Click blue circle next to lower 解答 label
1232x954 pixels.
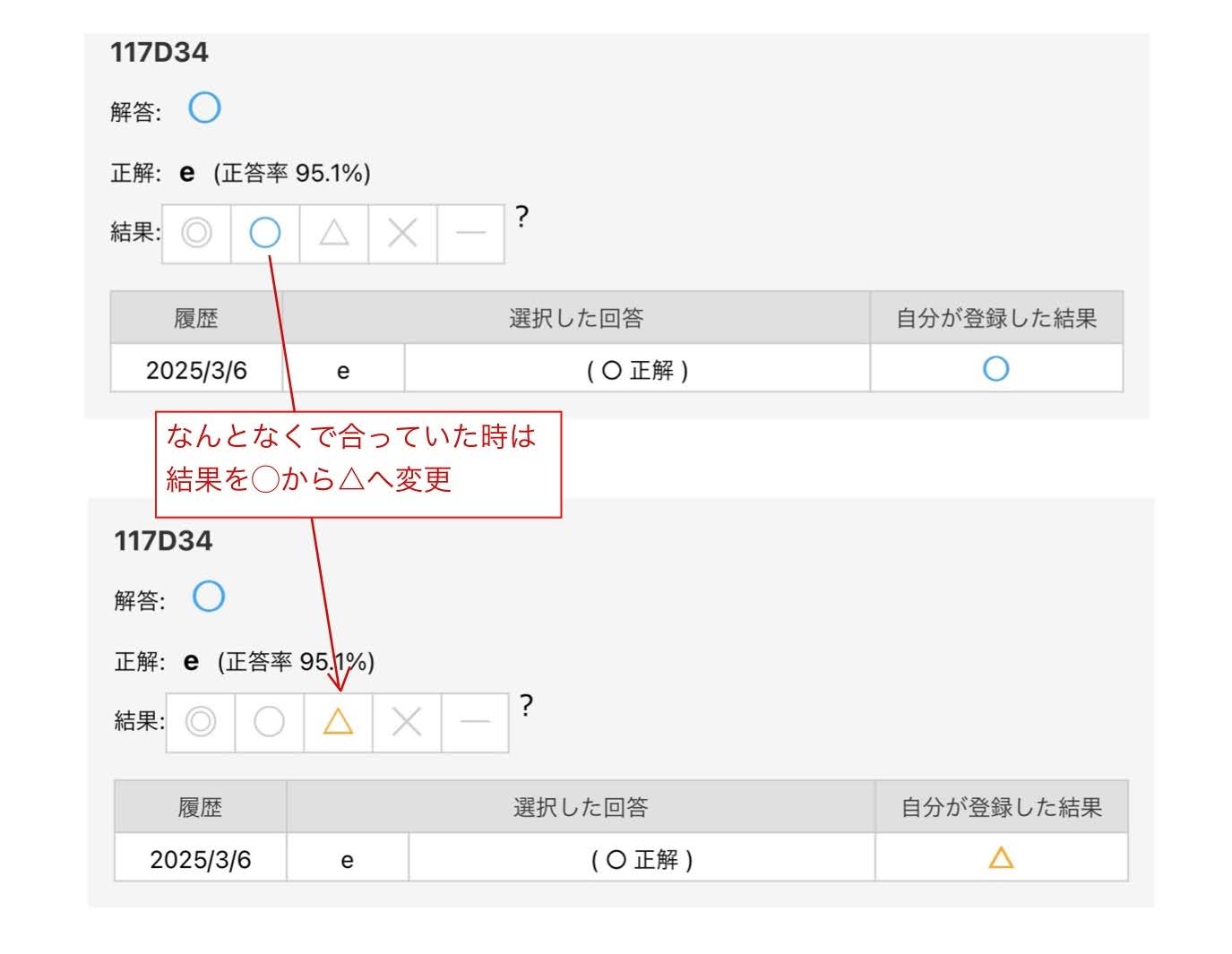point(209,597)
